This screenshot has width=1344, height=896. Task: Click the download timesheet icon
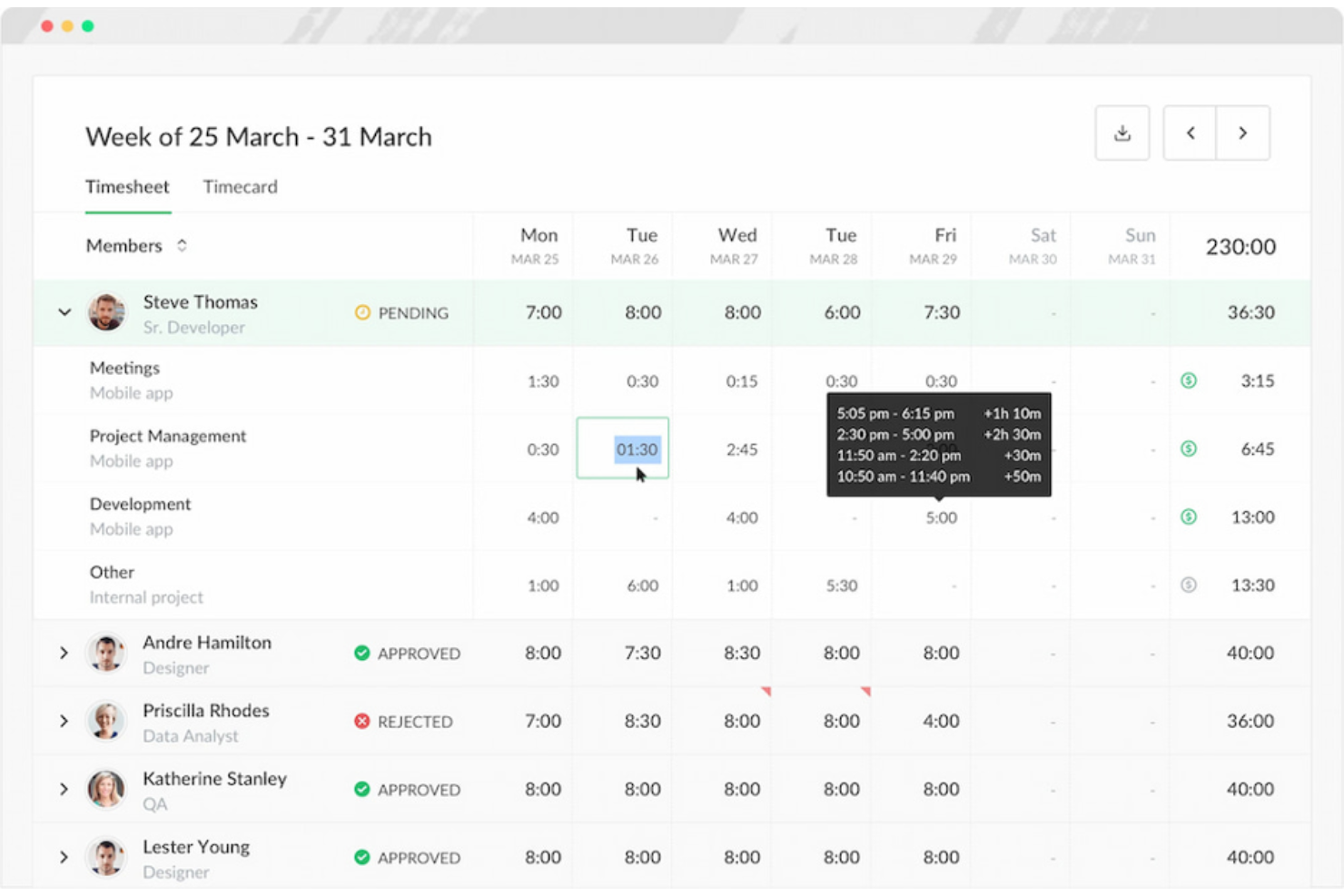pos(1122,133)
